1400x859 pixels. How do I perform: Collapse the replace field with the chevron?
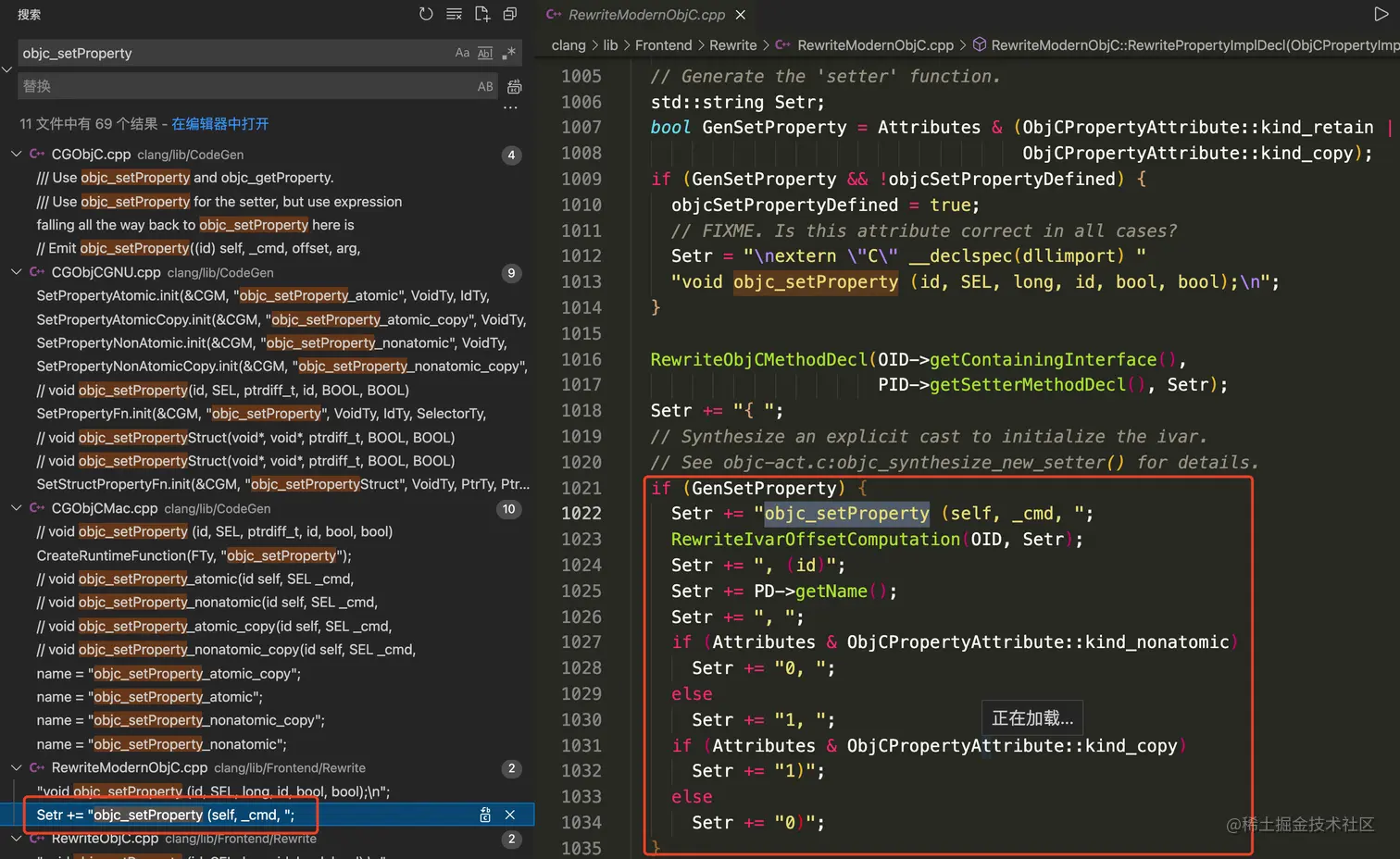tap(6, 69)
